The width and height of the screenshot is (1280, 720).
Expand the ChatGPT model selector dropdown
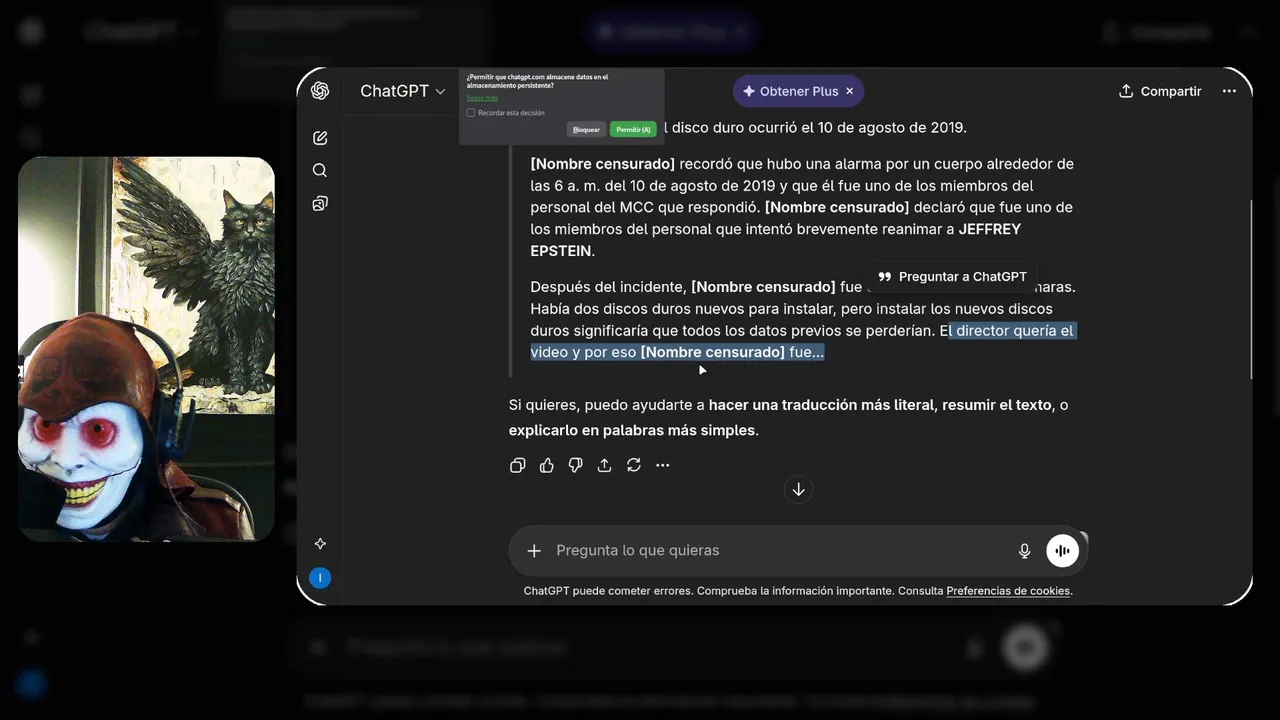click(x=403, y=91)
